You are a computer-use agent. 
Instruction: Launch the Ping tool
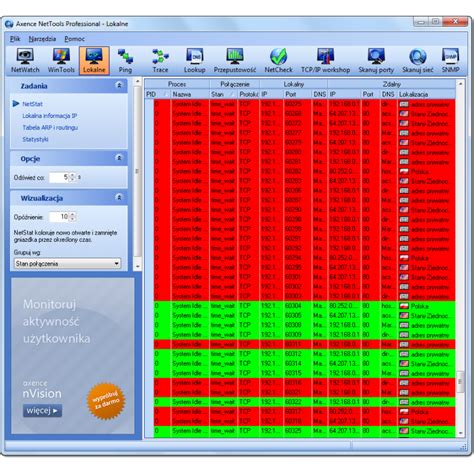125,60
